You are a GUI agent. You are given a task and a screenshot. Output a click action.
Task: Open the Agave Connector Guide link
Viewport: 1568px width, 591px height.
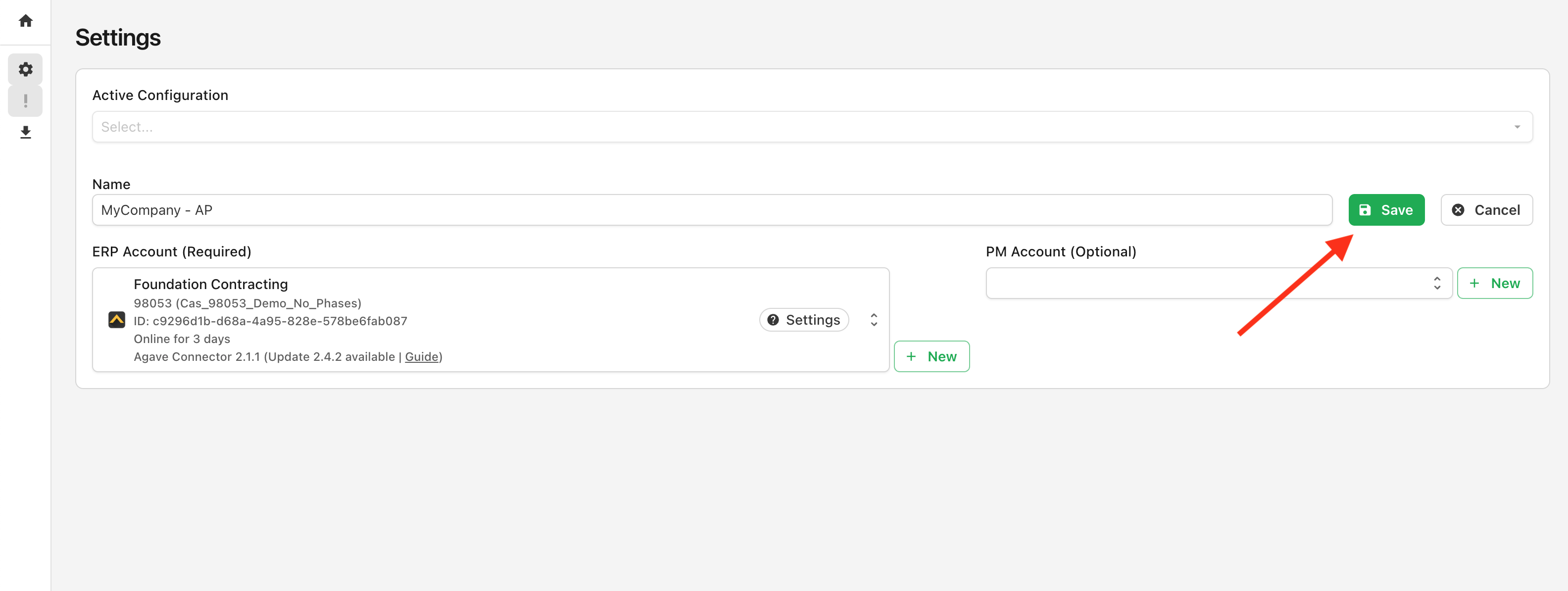(x=421, y=357)
